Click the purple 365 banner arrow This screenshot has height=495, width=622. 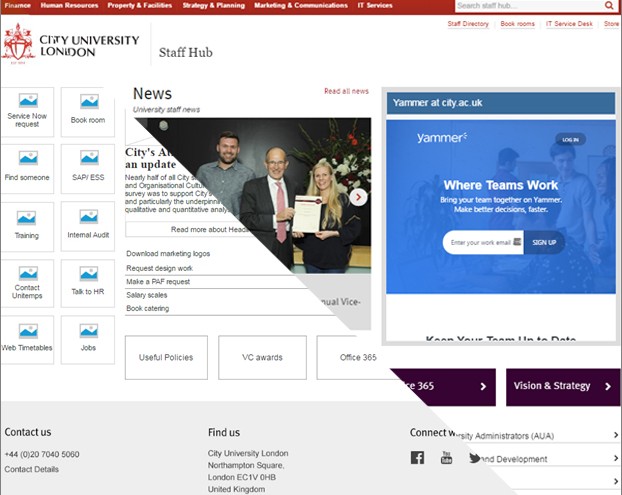(483, 387)
